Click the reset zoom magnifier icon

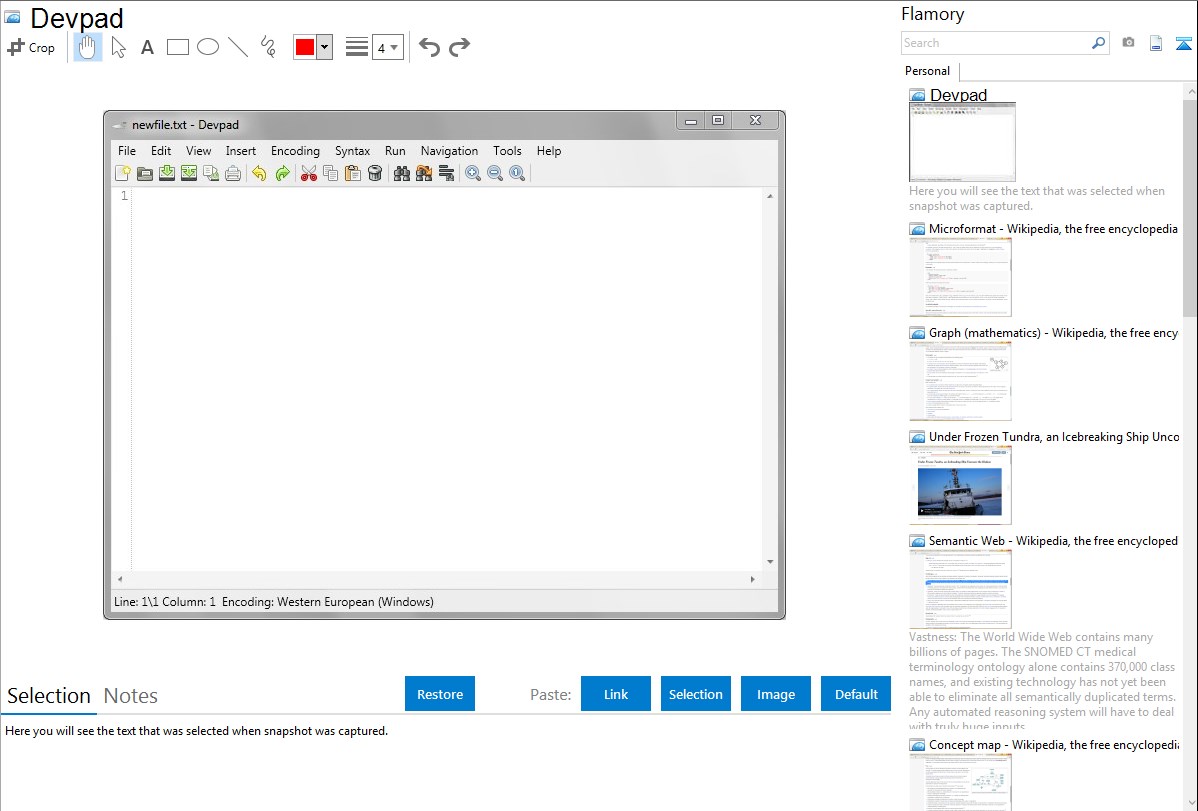tap(517, 174)
